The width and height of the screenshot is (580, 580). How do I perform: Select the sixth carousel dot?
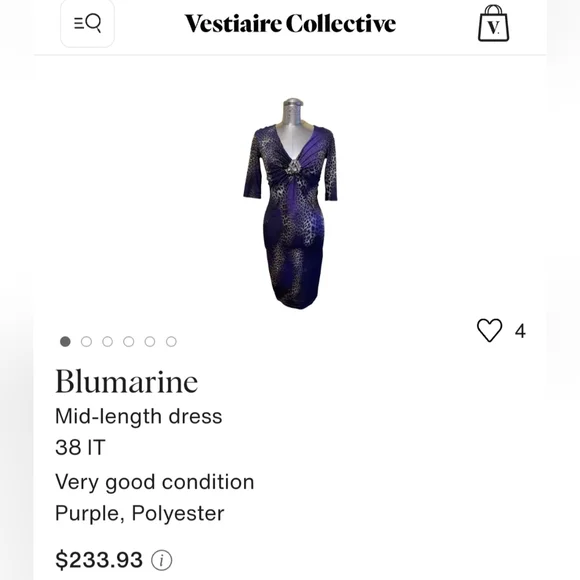pos(171,341)
